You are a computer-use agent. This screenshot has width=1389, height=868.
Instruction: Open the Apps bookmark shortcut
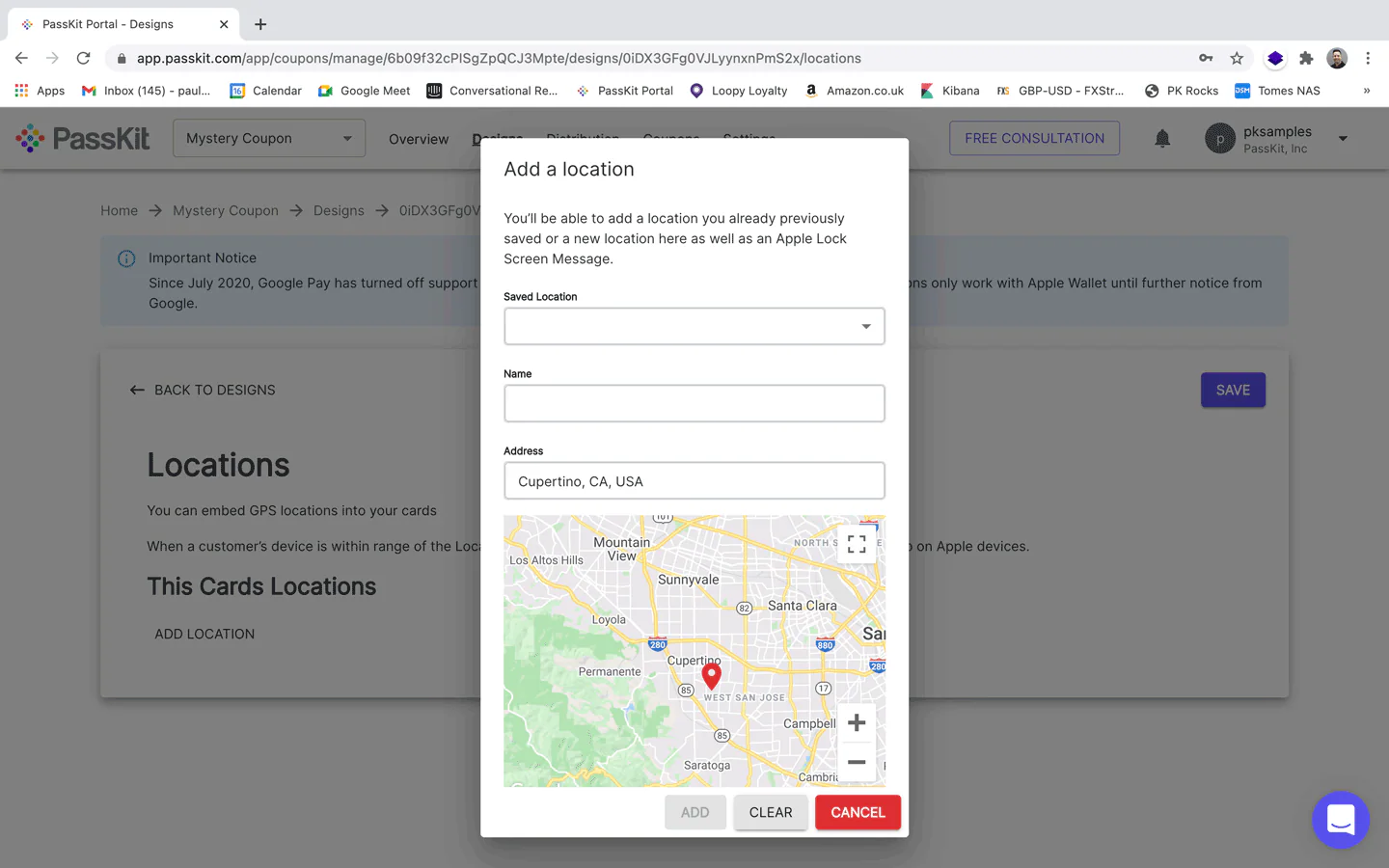(x=40, y=91)
